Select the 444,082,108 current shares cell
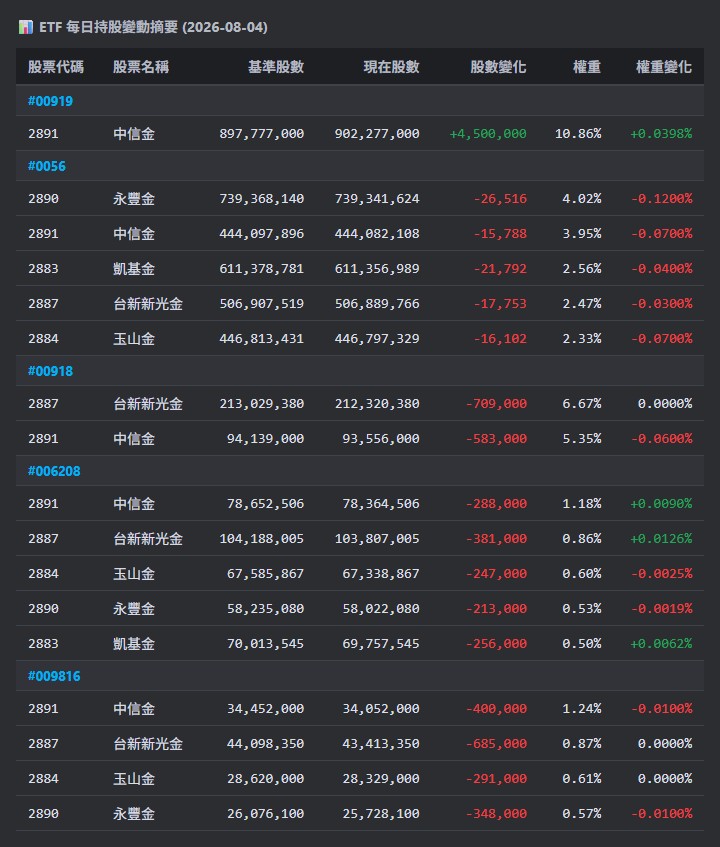Screen dimensions: 720x847 pyautogui.click(x=377, y=234)
